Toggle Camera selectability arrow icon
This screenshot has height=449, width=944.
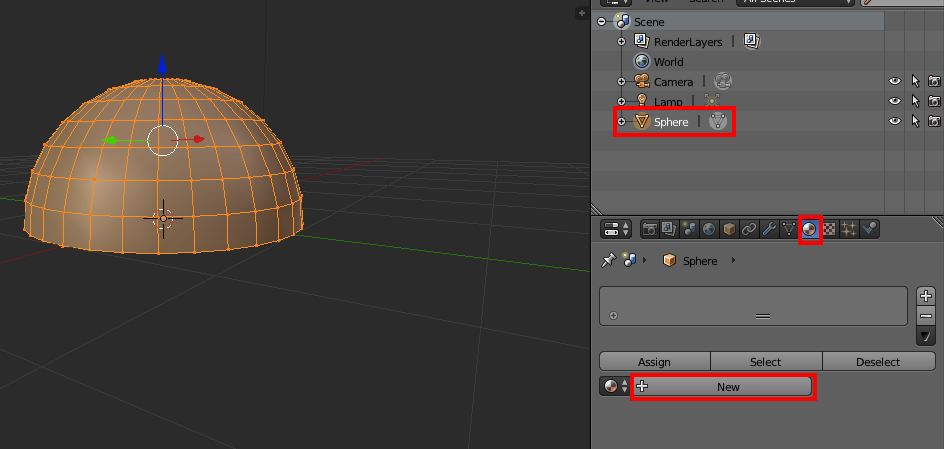[916, 81]
